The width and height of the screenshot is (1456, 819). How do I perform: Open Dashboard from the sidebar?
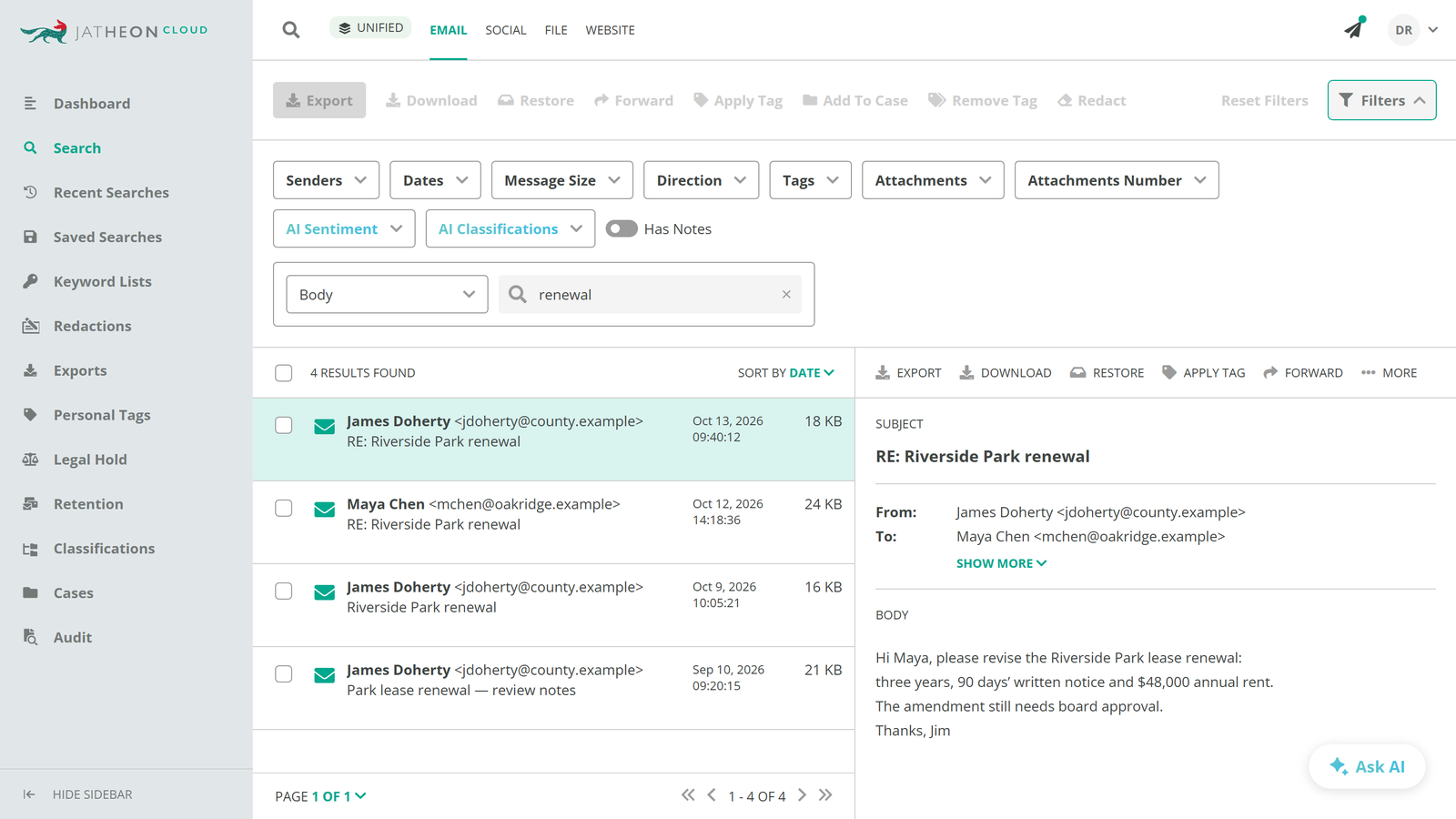(91, 104)
